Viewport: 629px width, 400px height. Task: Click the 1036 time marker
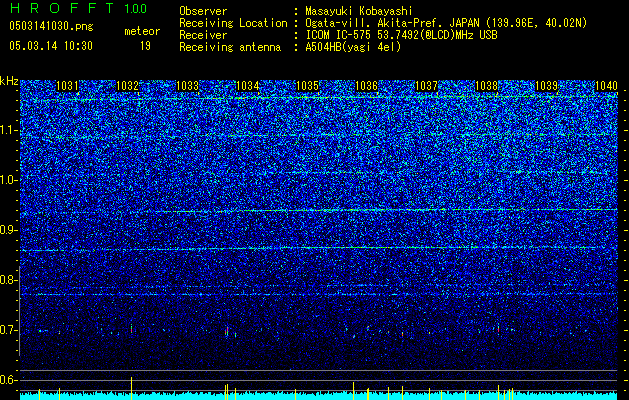point(367,86)
